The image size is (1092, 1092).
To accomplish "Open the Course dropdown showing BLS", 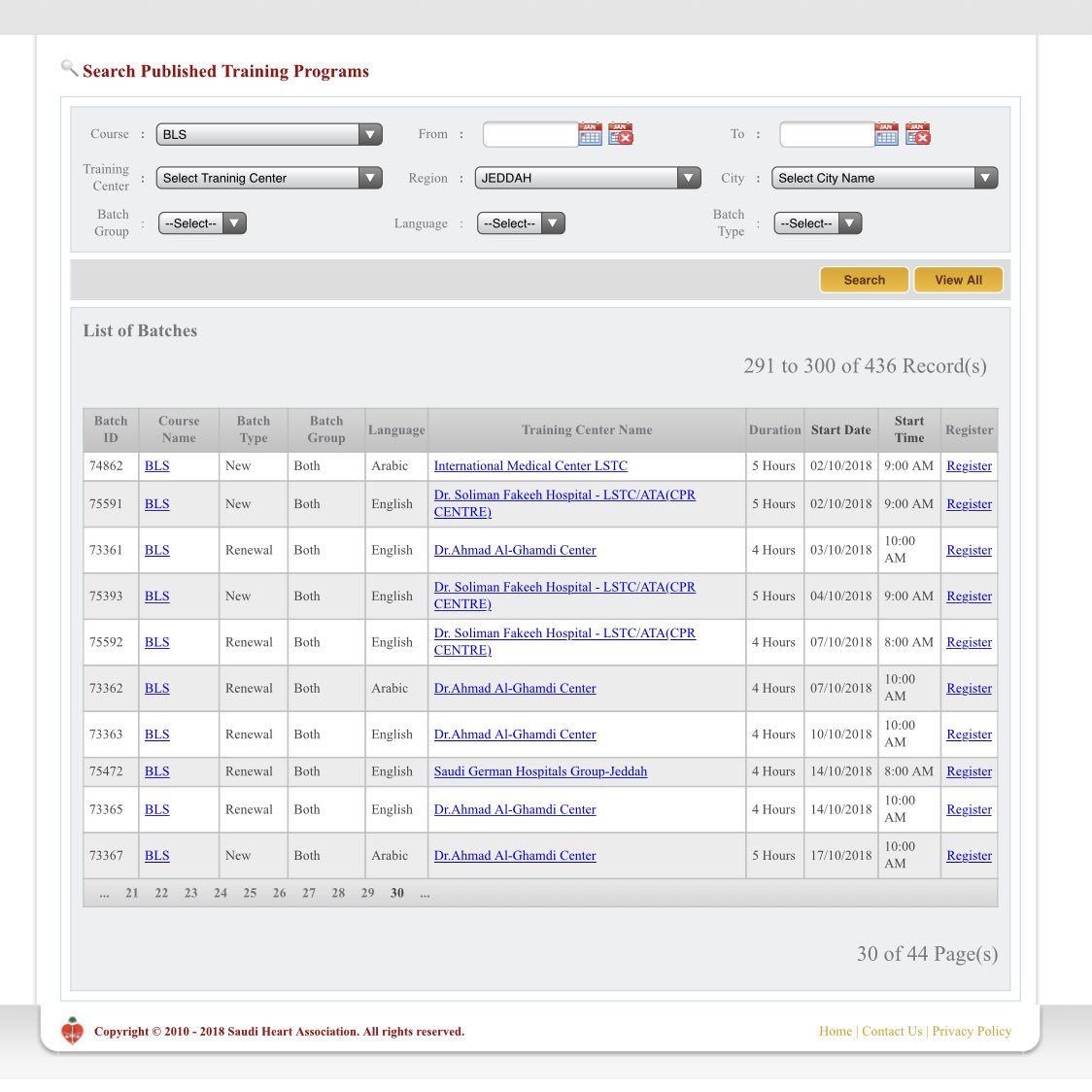I will (269, 134).
